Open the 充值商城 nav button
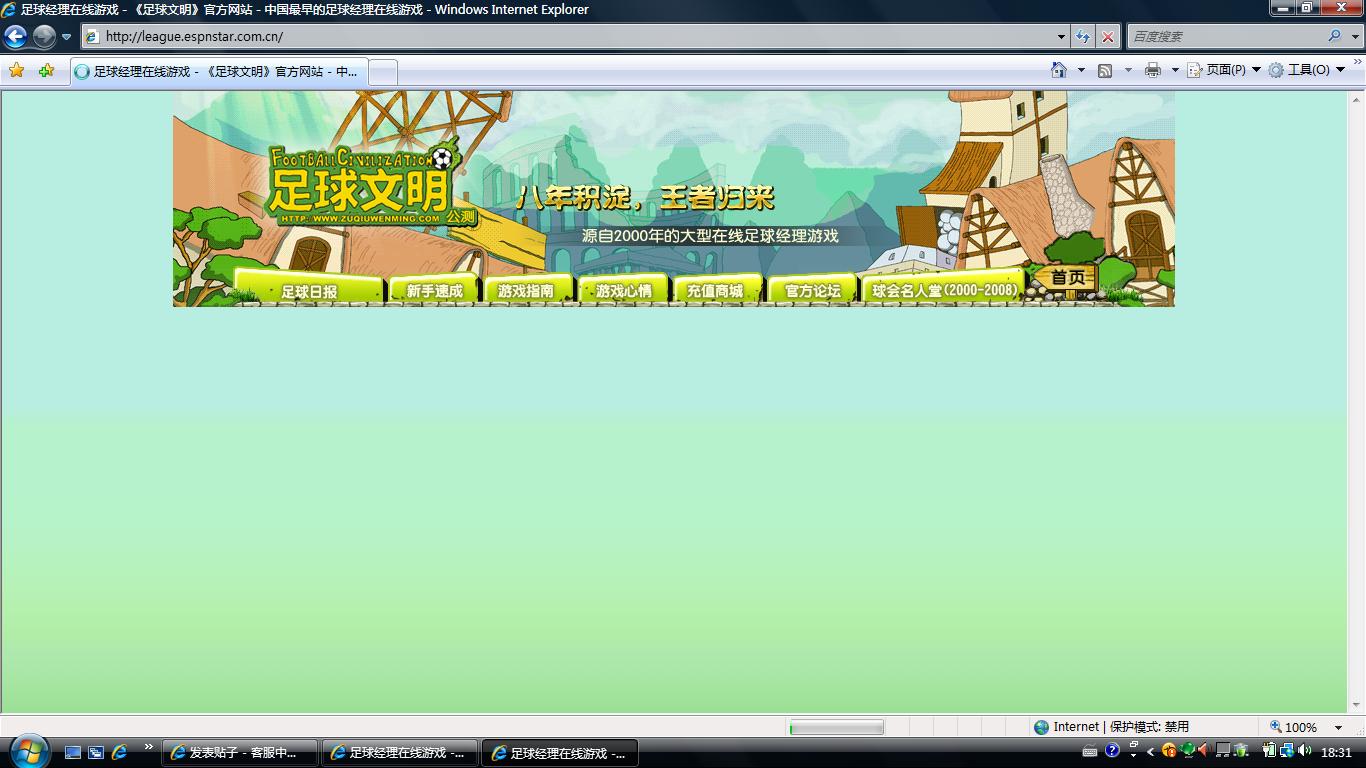This screenshot has height=768, width=1366. tap(716, 290)
